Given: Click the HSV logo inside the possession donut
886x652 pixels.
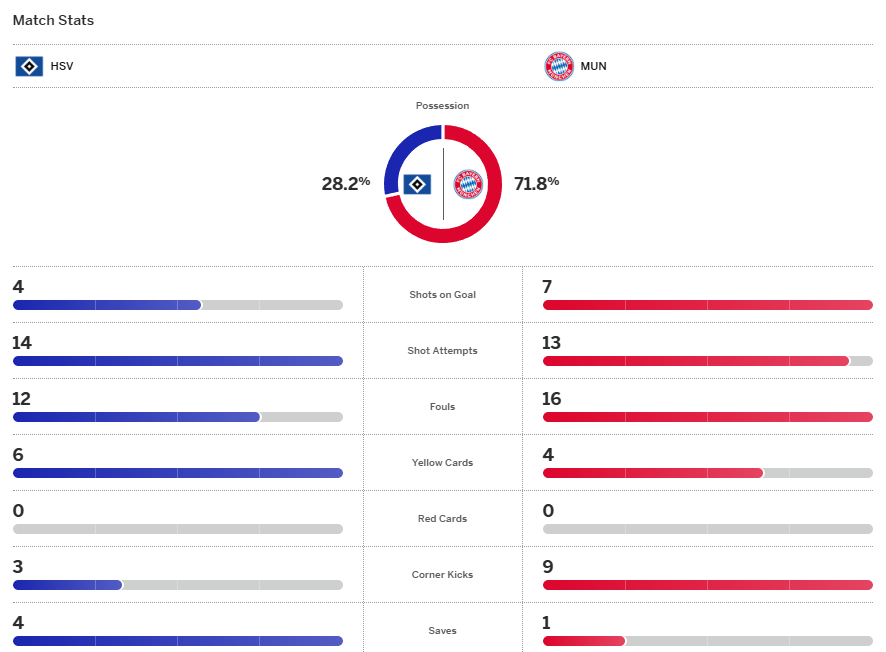Looking at the screenshot, I should click(x=417, y=184).
